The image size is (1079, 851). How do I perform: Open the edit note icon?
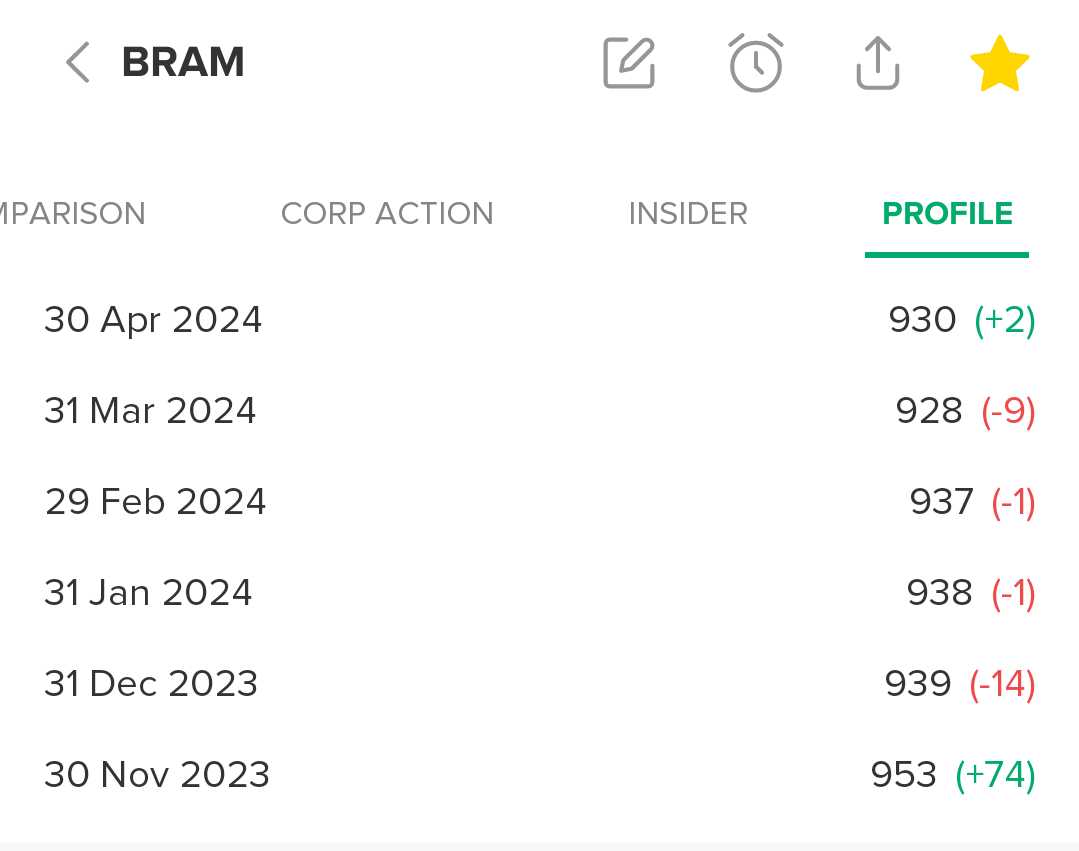[629, 63]
